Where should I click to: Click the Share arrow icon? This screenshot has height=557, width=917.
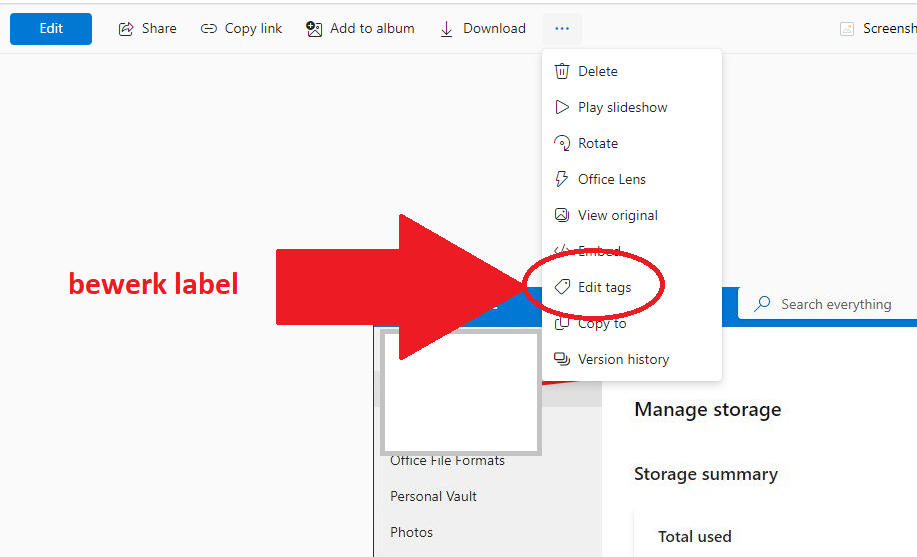pyautogui.click(x=126, y=29)
